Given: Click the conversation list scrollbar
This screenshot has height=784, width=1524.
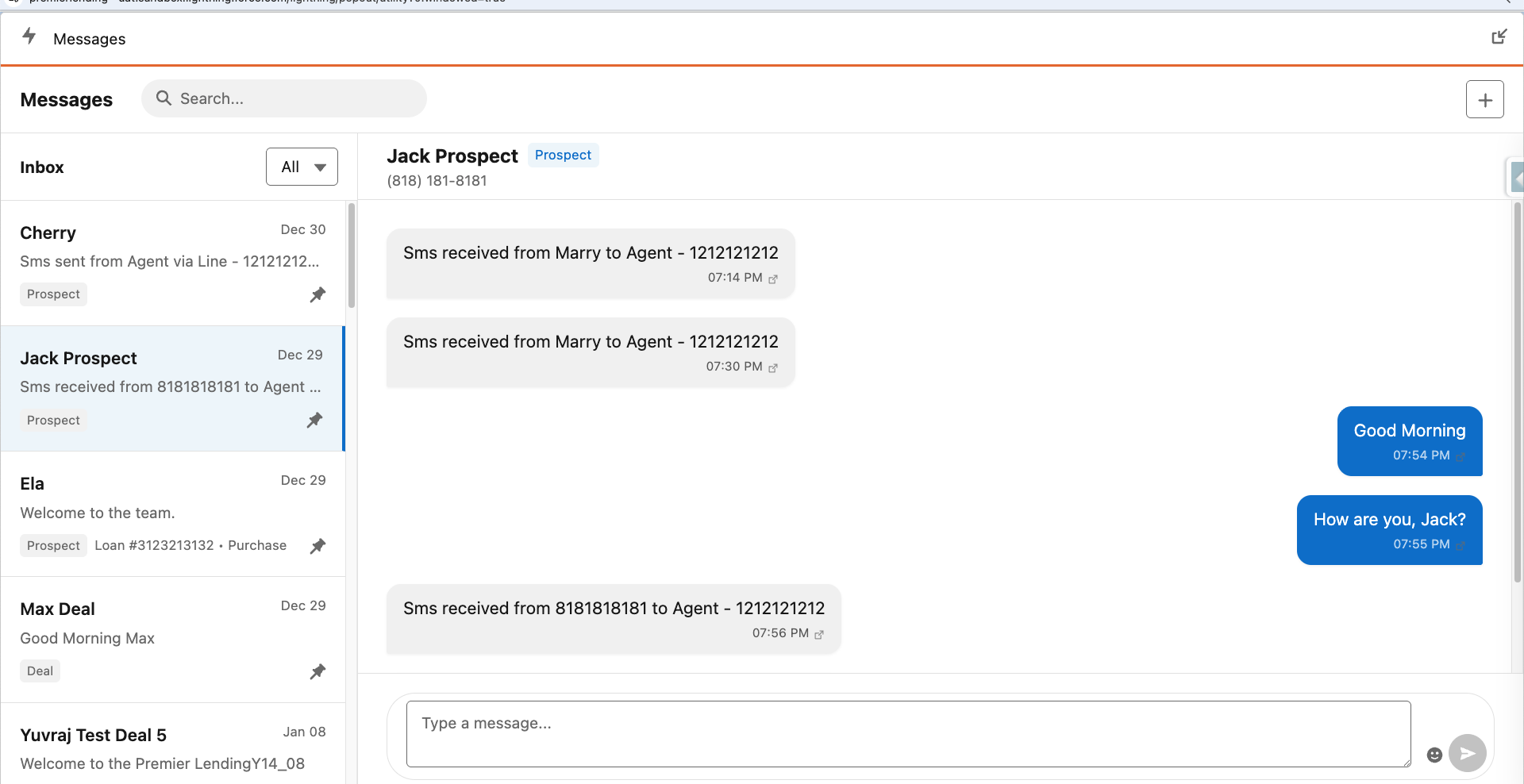Looking at the screenshot, I should [x=351, y=256].
